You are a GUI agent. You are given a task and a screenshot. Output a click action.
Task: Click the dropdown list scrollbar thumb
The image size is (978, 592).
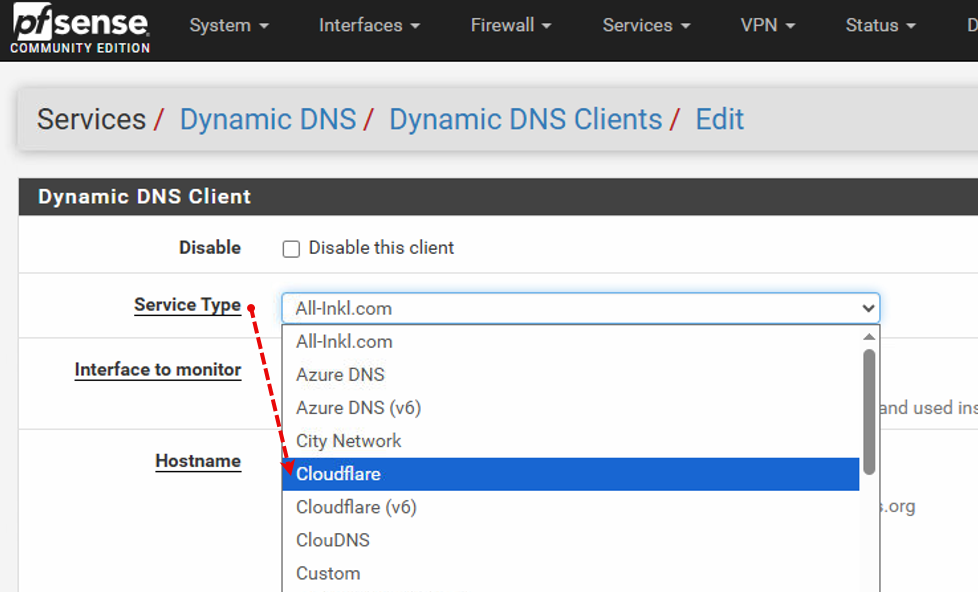point(869,412)
